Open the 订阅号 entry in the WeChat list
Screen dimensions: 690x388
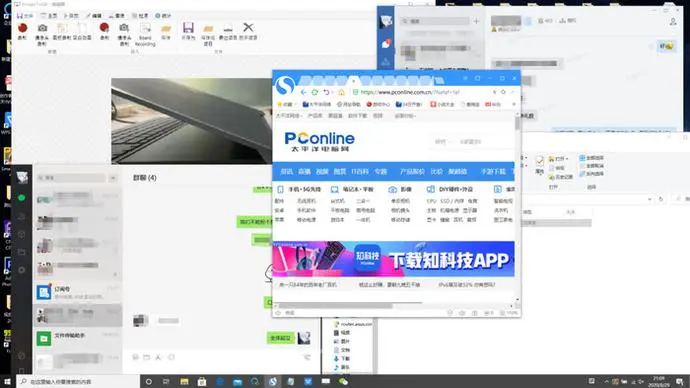click(78, 292)
